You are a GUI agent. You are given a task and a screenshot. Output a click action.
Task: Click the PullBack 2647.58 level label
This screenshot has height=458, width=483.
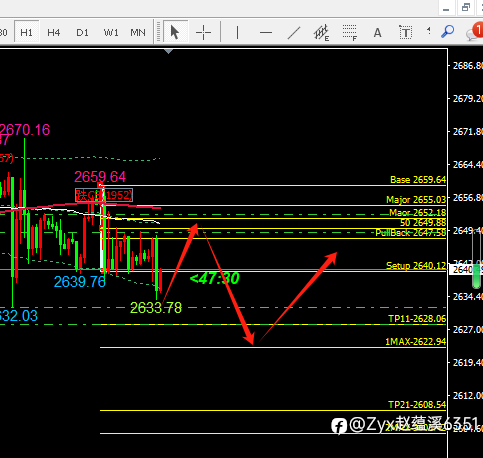(x=411, y=232)
